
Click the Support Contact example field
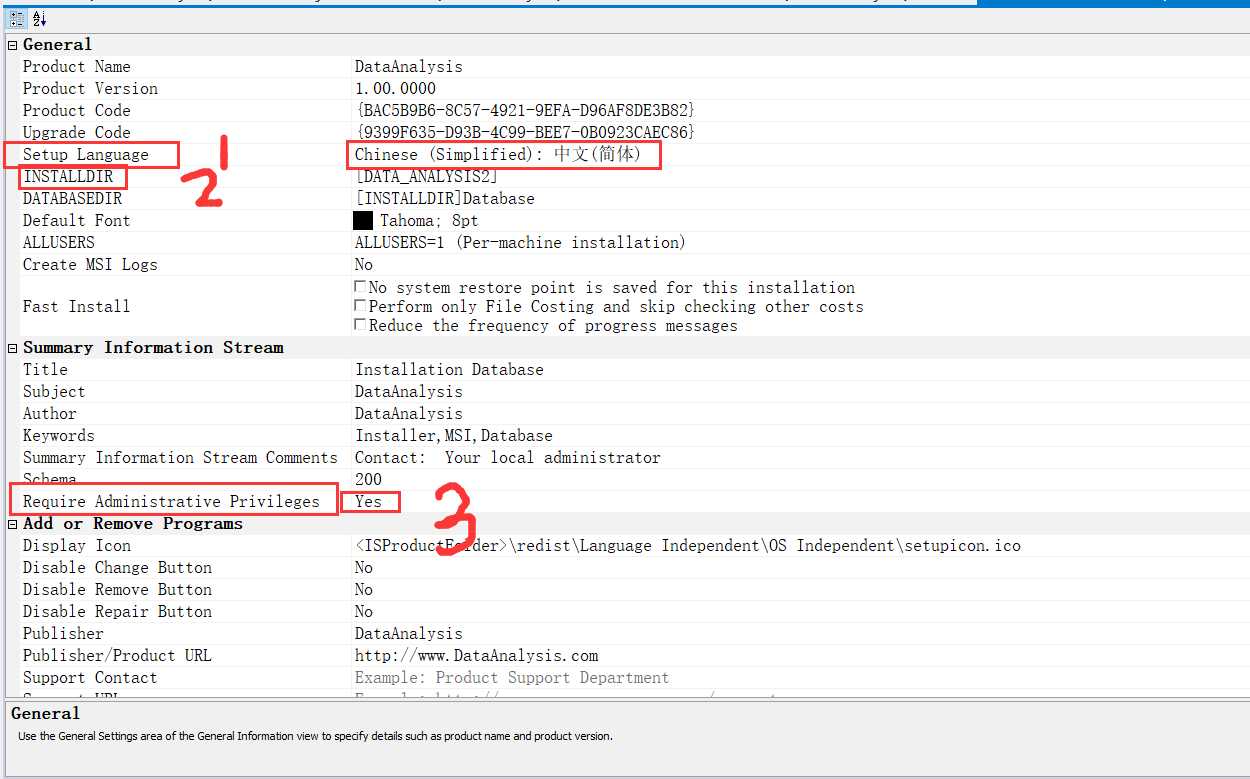tap(512, 678)
